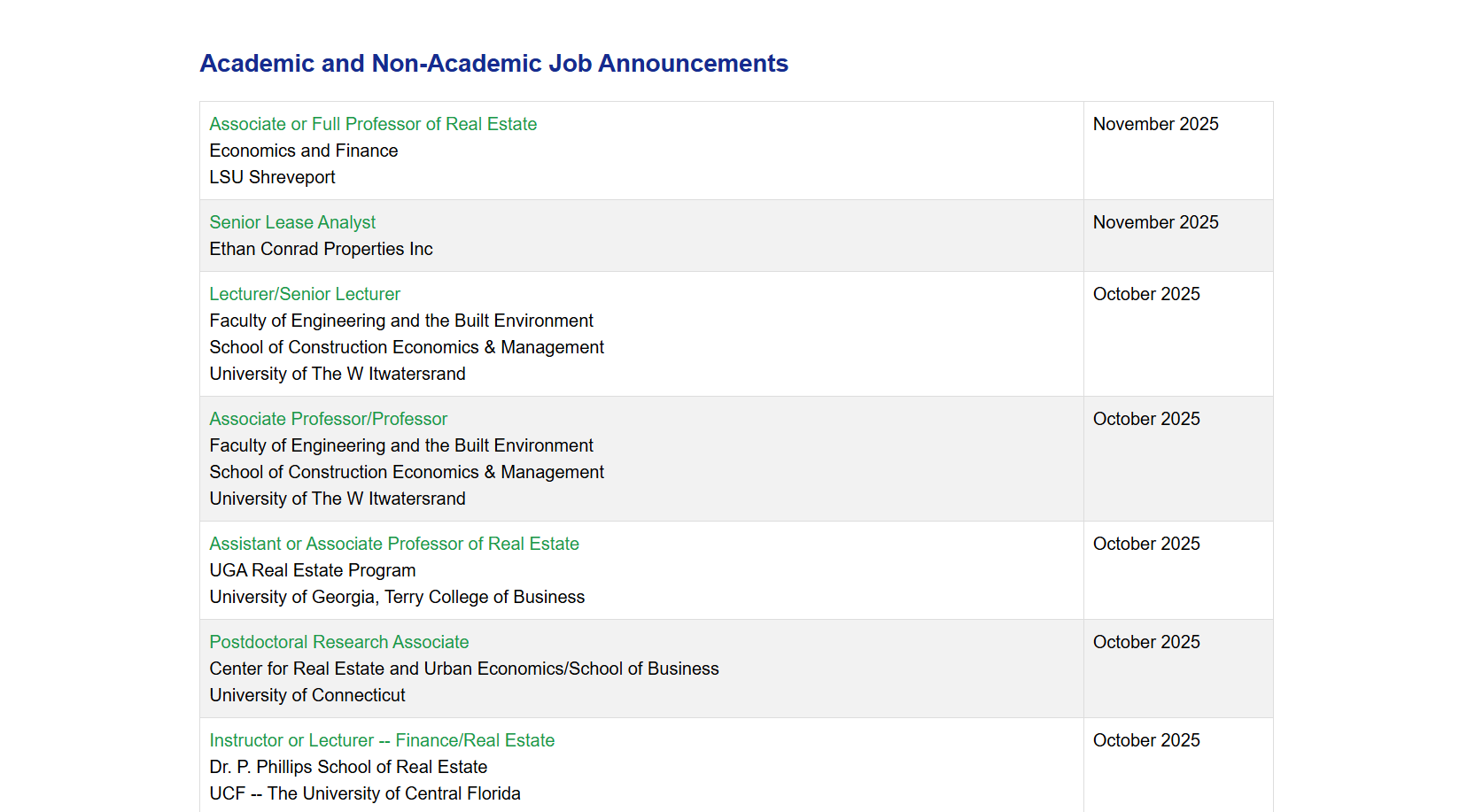This screenshot has height=812, width=1467.
Task: Click the page heading Academic and Non-Academic Job Announcements
Action: [x=493, y=64]
